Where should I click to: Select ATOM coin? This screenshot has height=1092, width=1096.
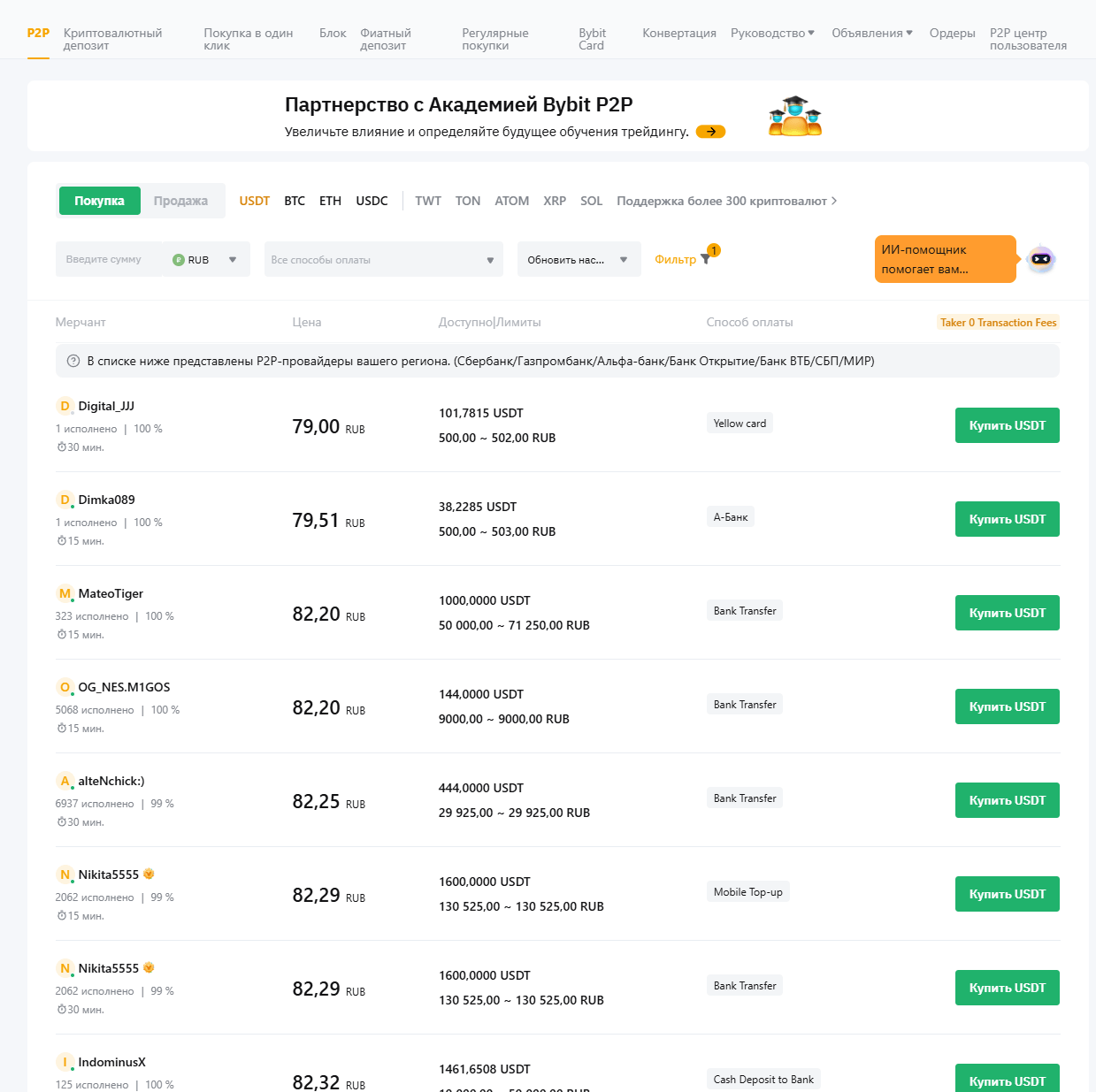point(512,201)
